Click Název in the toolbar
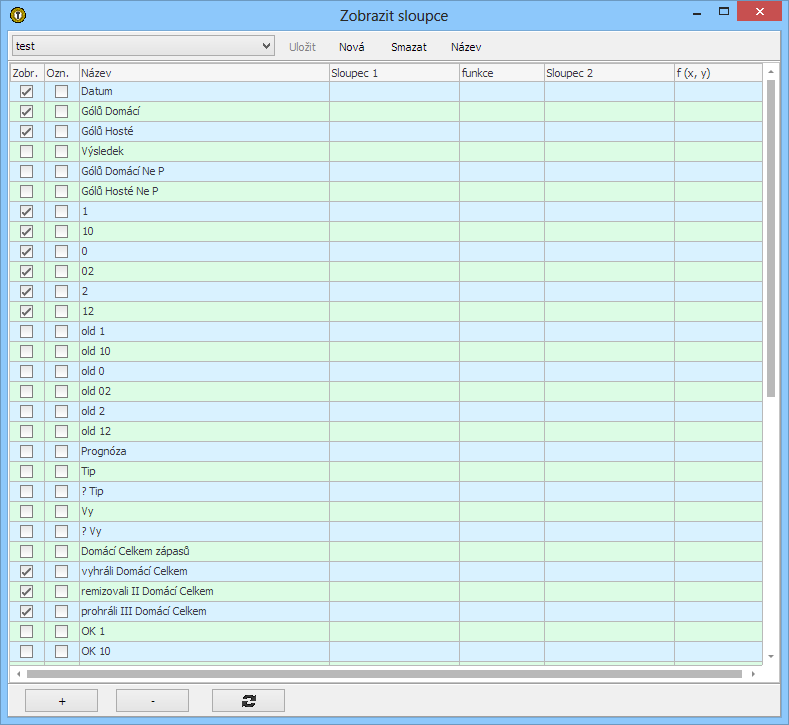Image resolution: width=789 pixels, height=725 pixels. (x=466, y=47)
